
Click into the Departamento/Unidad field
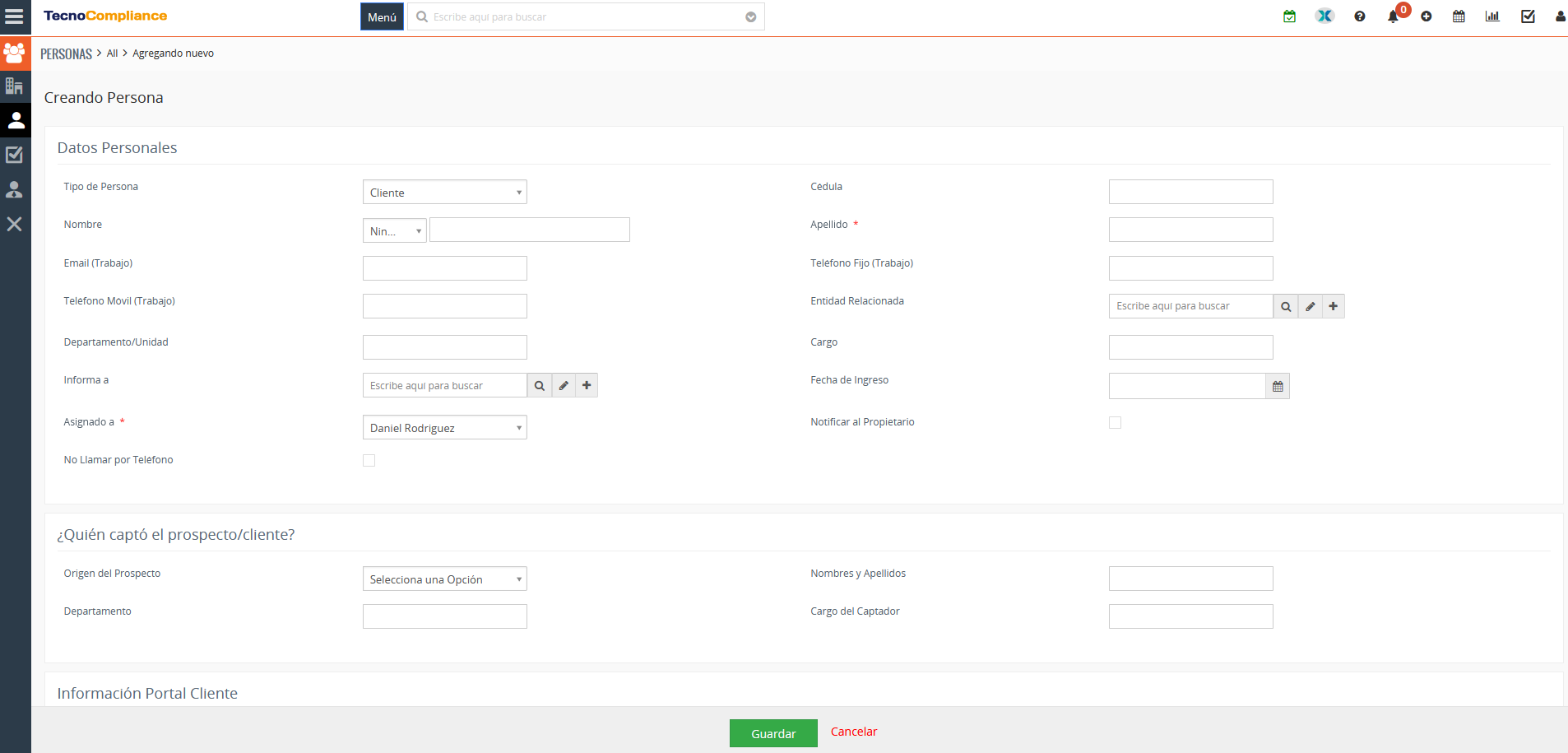tap(444, 347)
